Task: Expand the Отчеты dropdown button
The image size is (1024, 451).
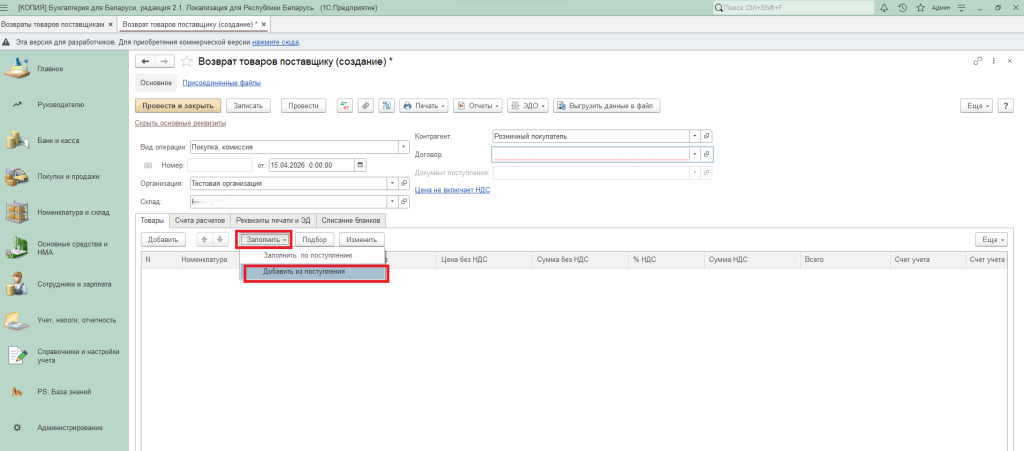Action: tap(477, 105)
